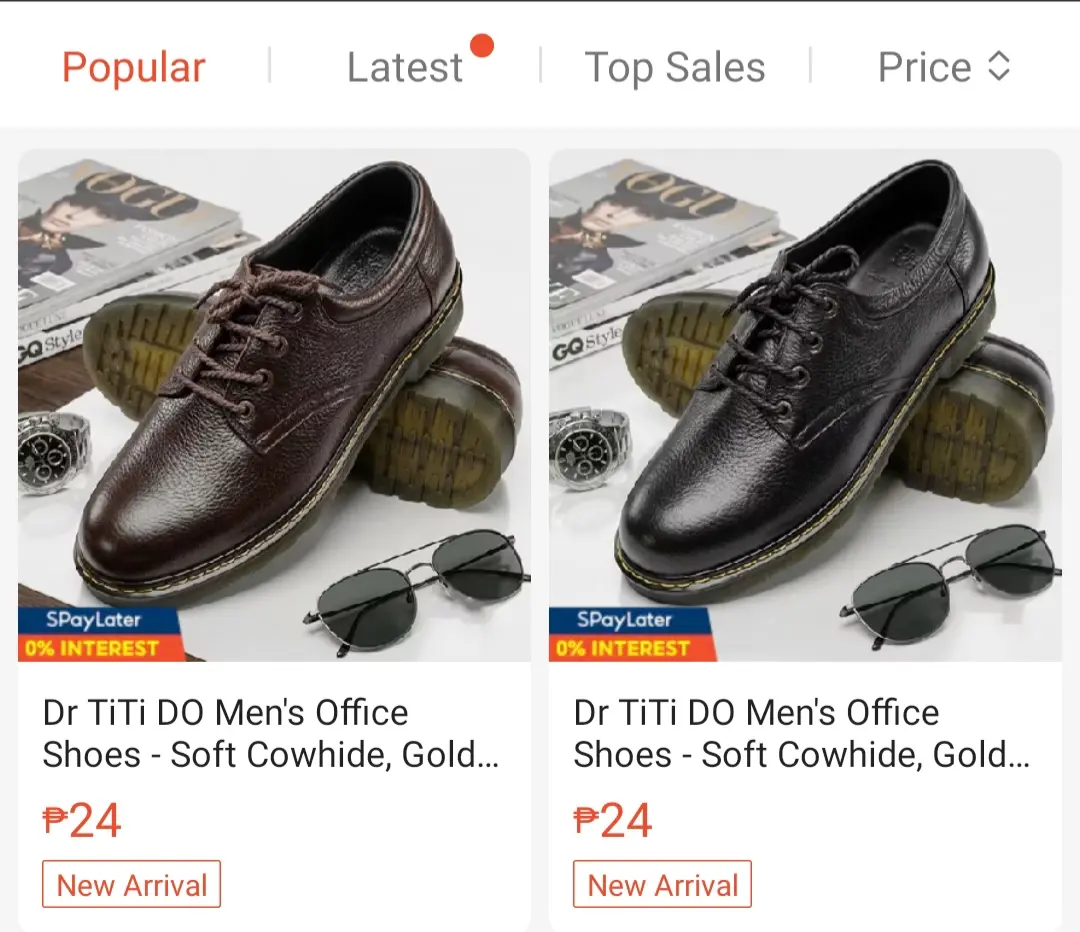Switch to the Latest tab
1080x932 pixels.
pyautogui.click(x=405, y=68)
